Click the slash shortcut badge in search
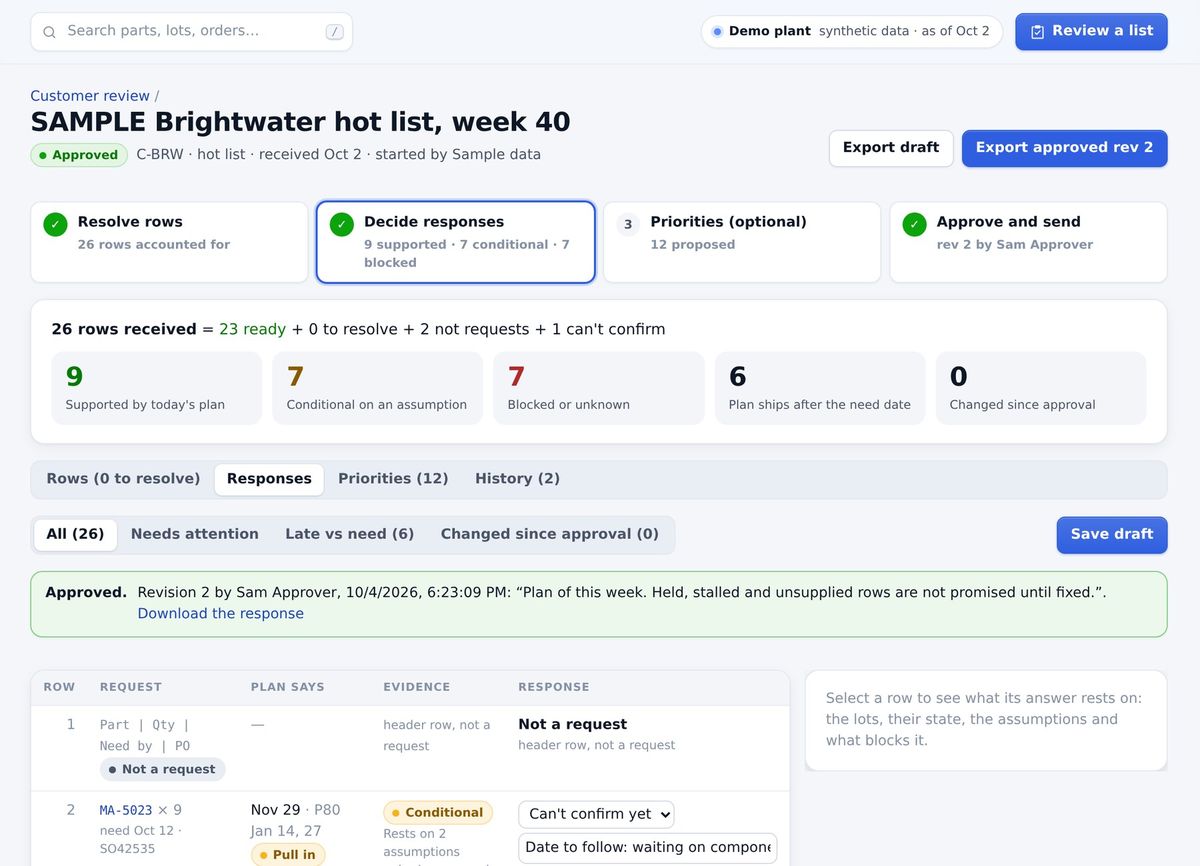The width and height of the screenshot is (1200, 866). click(335, 32)
